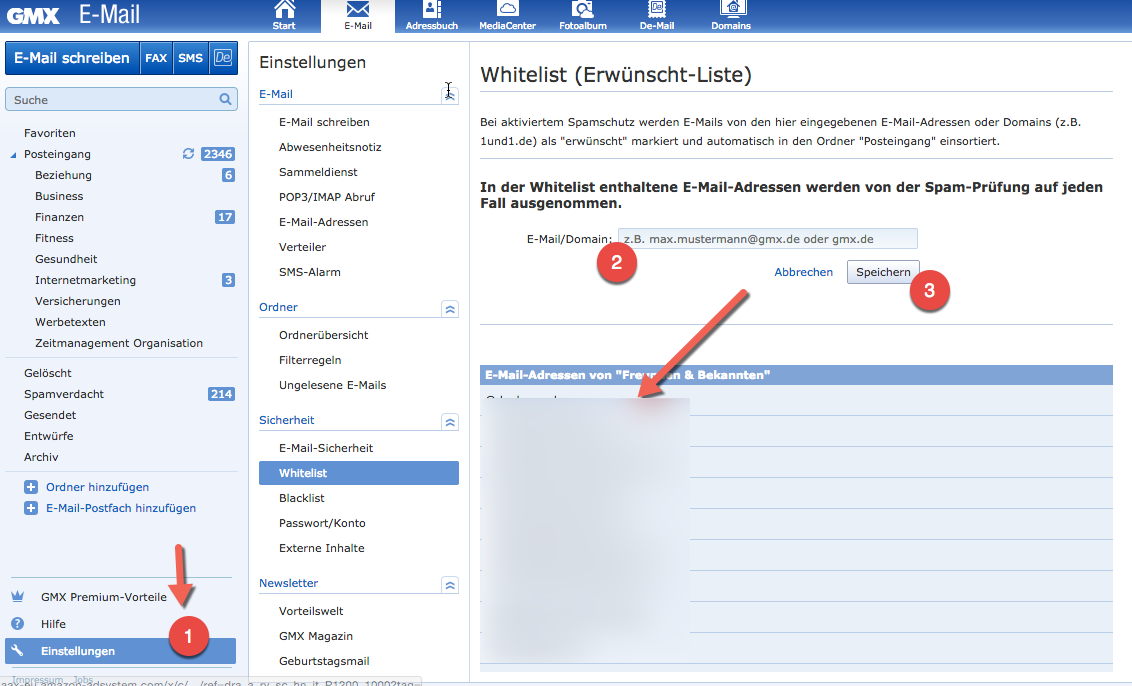Select the E-Mail tab at top
1132x686 pixels.
click(x=358, y=16)
